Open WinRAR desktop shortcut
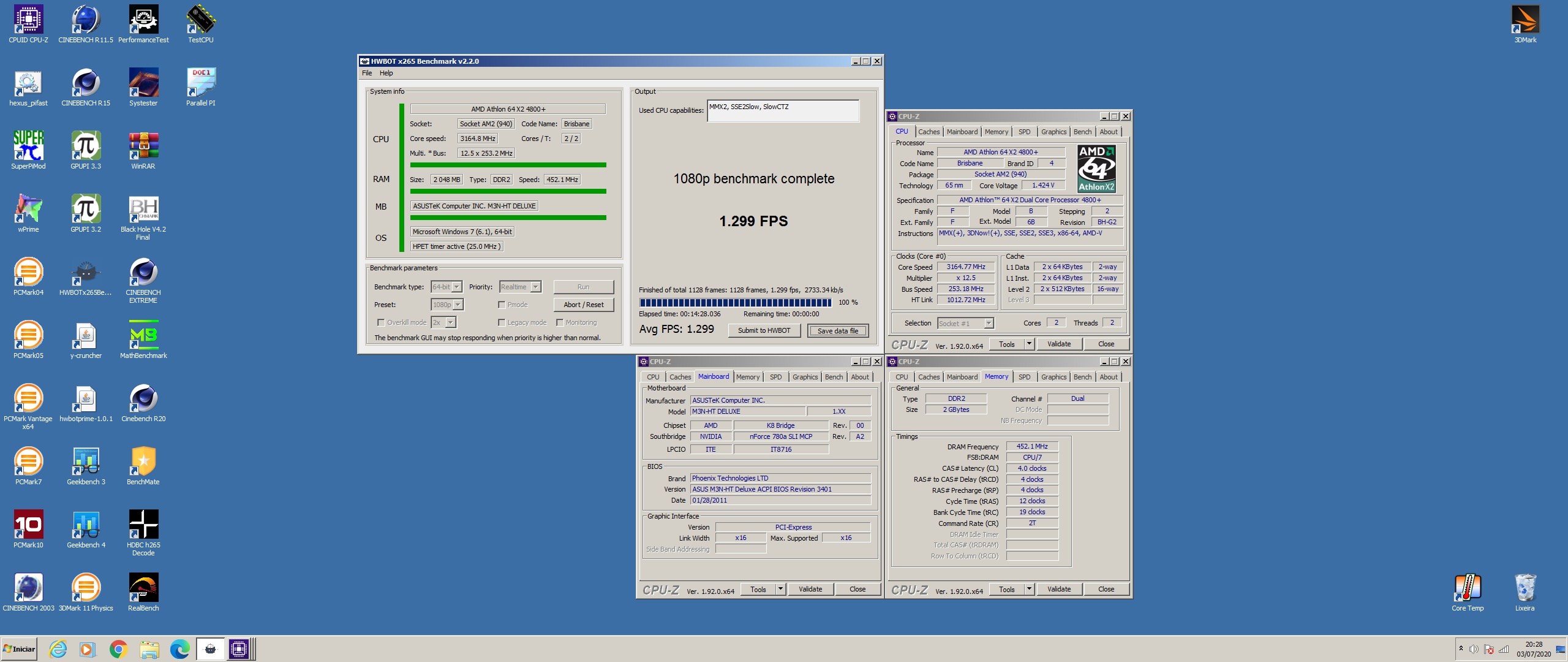 [143, 150]
